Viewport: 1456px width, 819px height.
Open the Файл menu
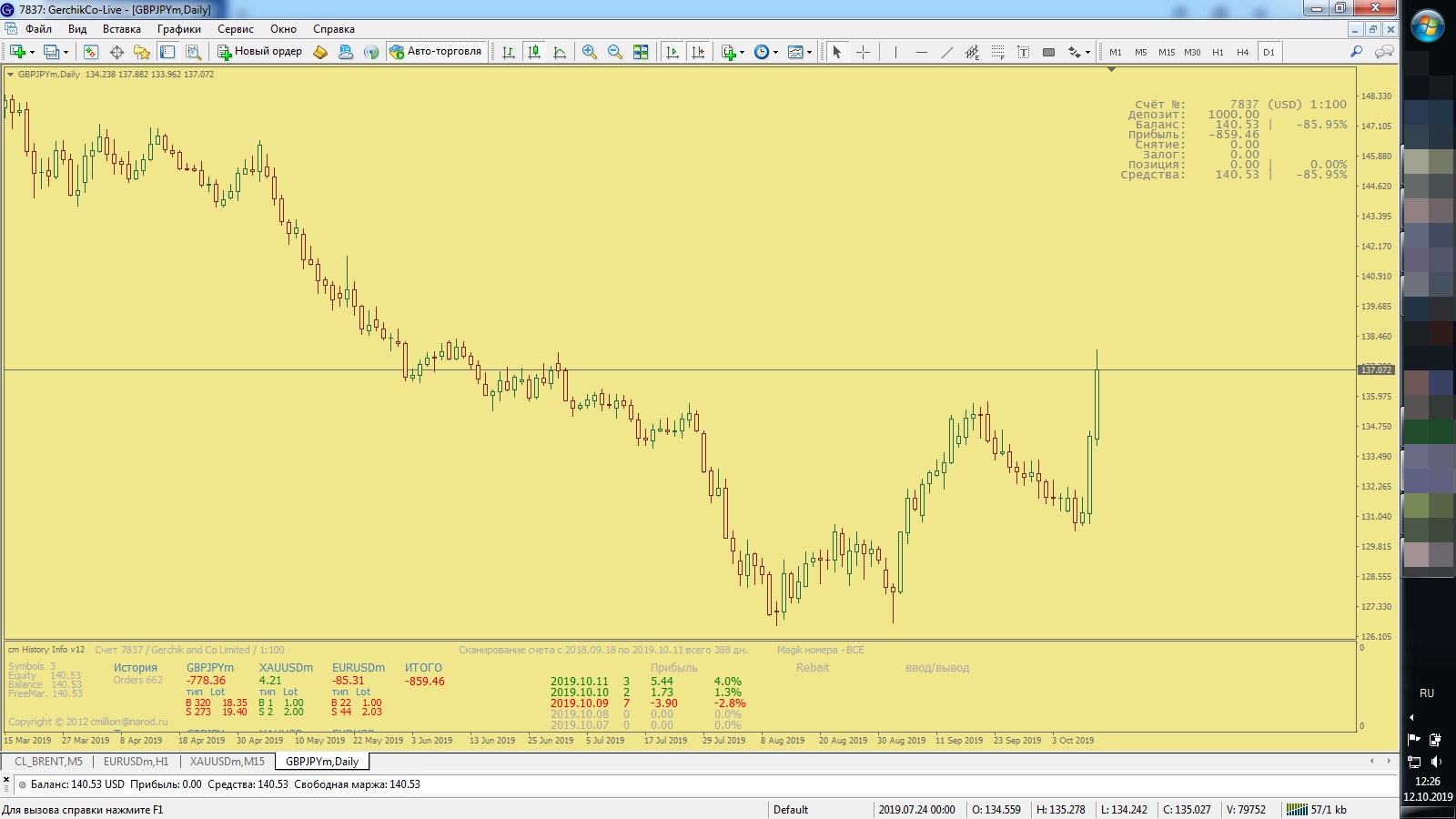coord(38,29)
